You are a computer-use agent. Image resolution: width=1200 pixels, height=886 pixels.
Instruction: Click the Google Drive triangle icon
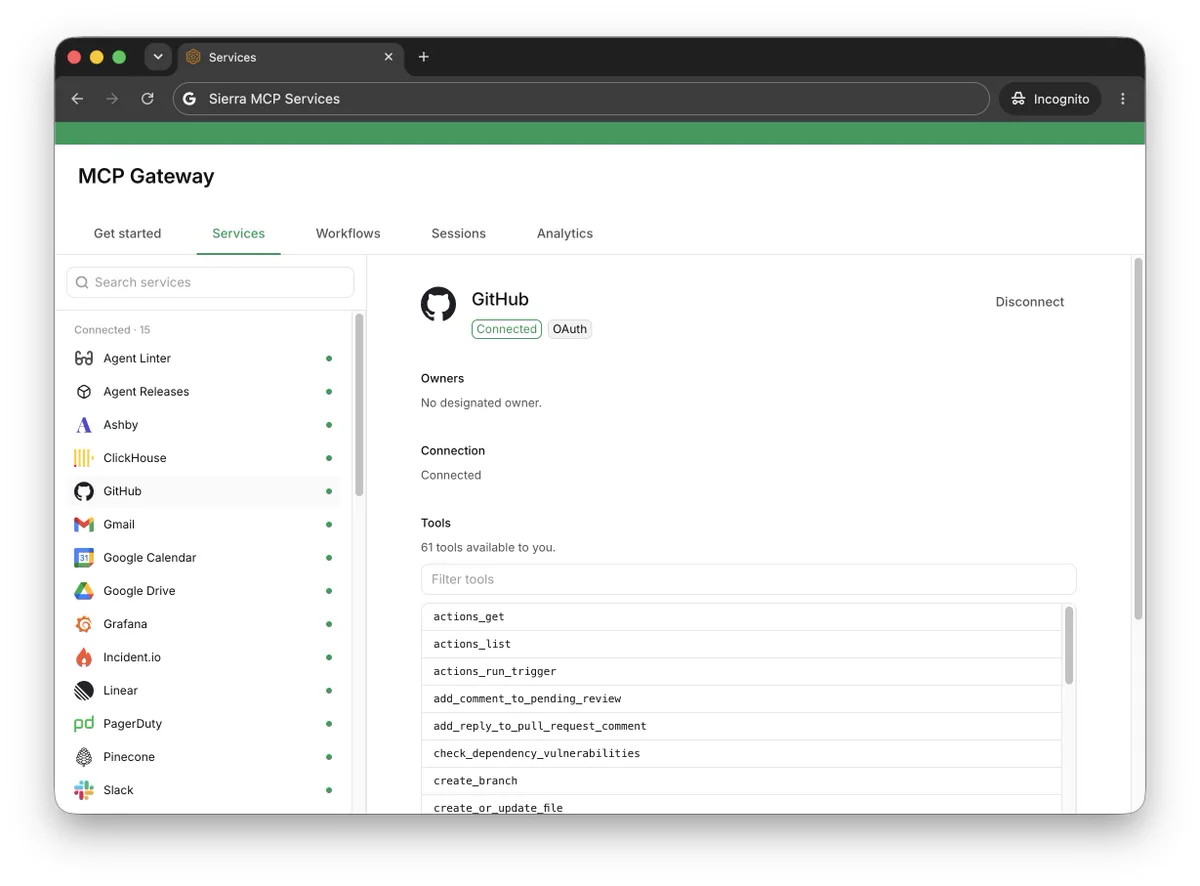click(84, 591)
